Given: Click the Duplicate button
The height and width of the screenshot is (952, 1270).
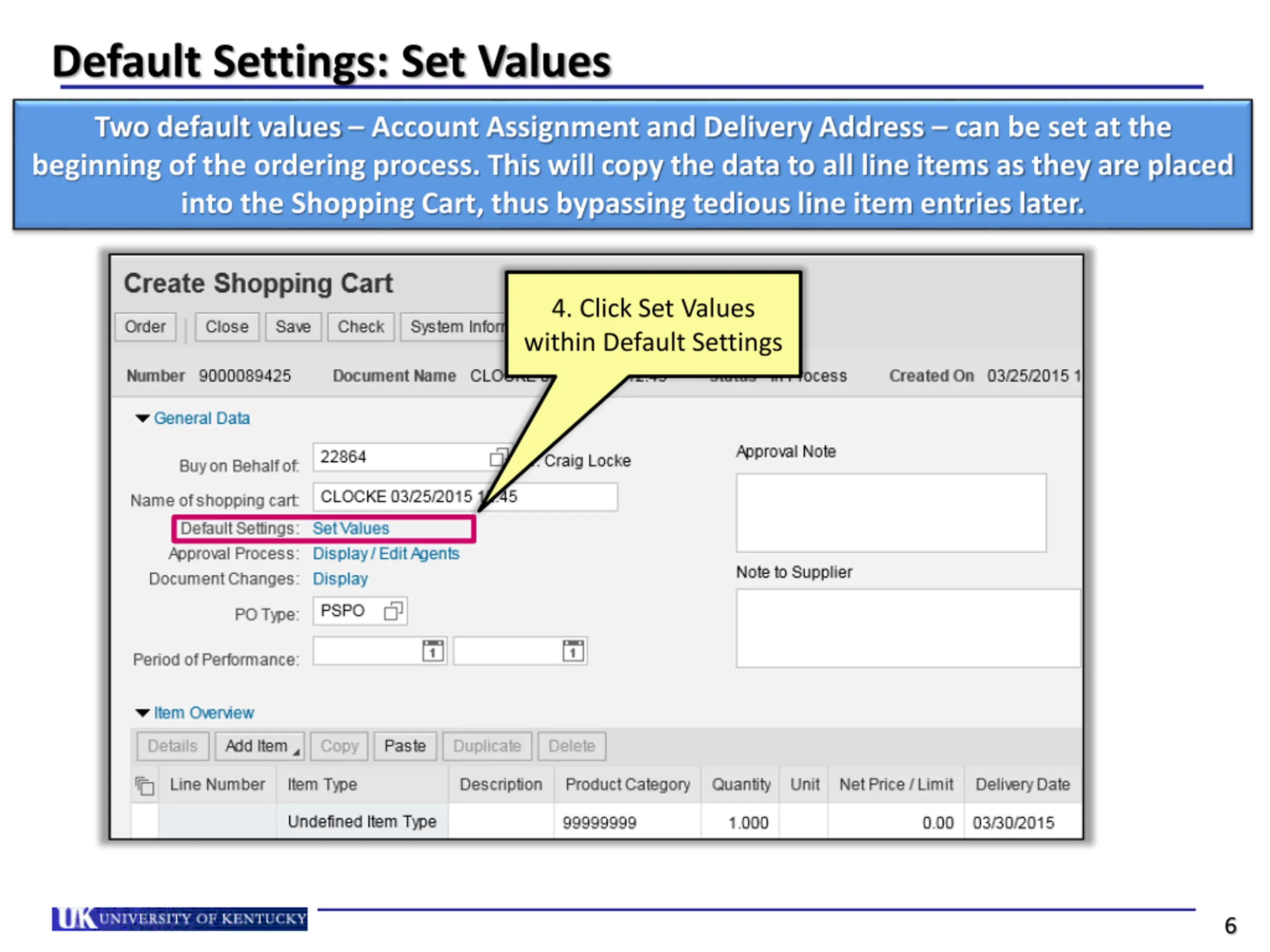Looking at the screenshot, I should (487, 746).
